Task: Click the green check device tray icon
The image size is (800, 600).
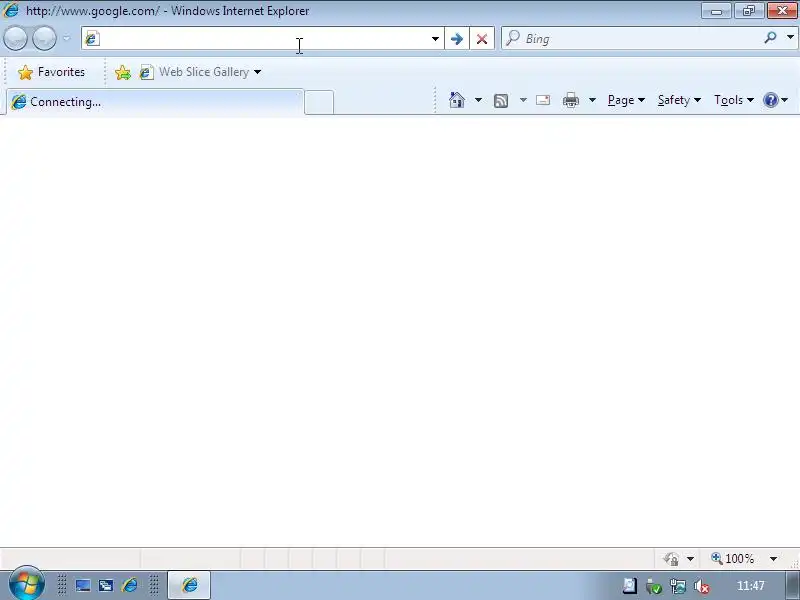Action: tap(654, 586)
